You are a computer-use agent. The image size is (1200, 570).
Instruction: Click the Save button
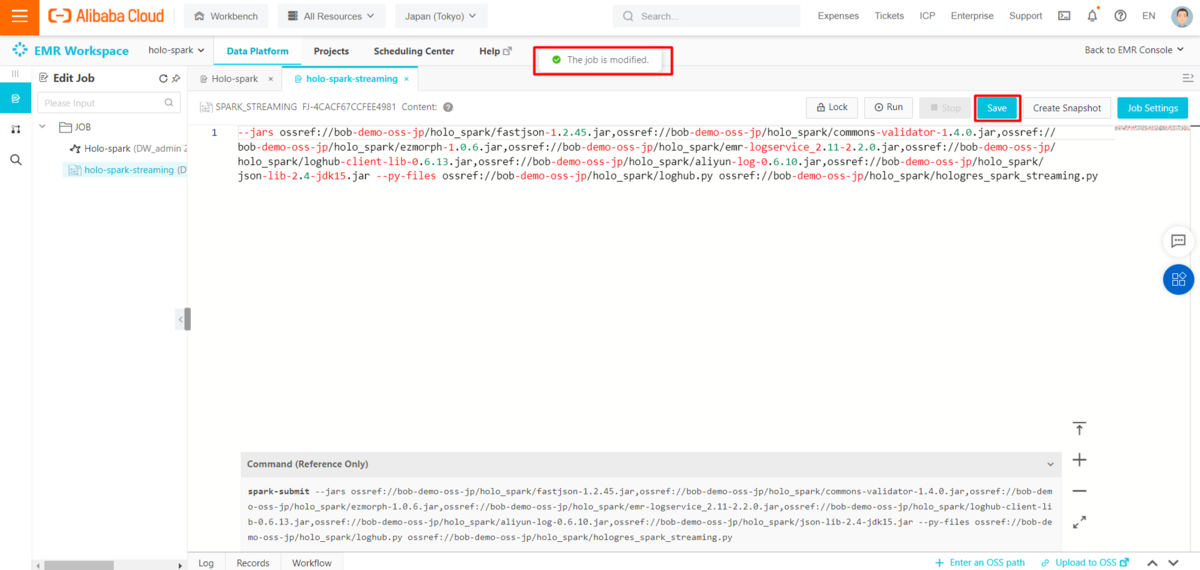(x=997, y=108)
